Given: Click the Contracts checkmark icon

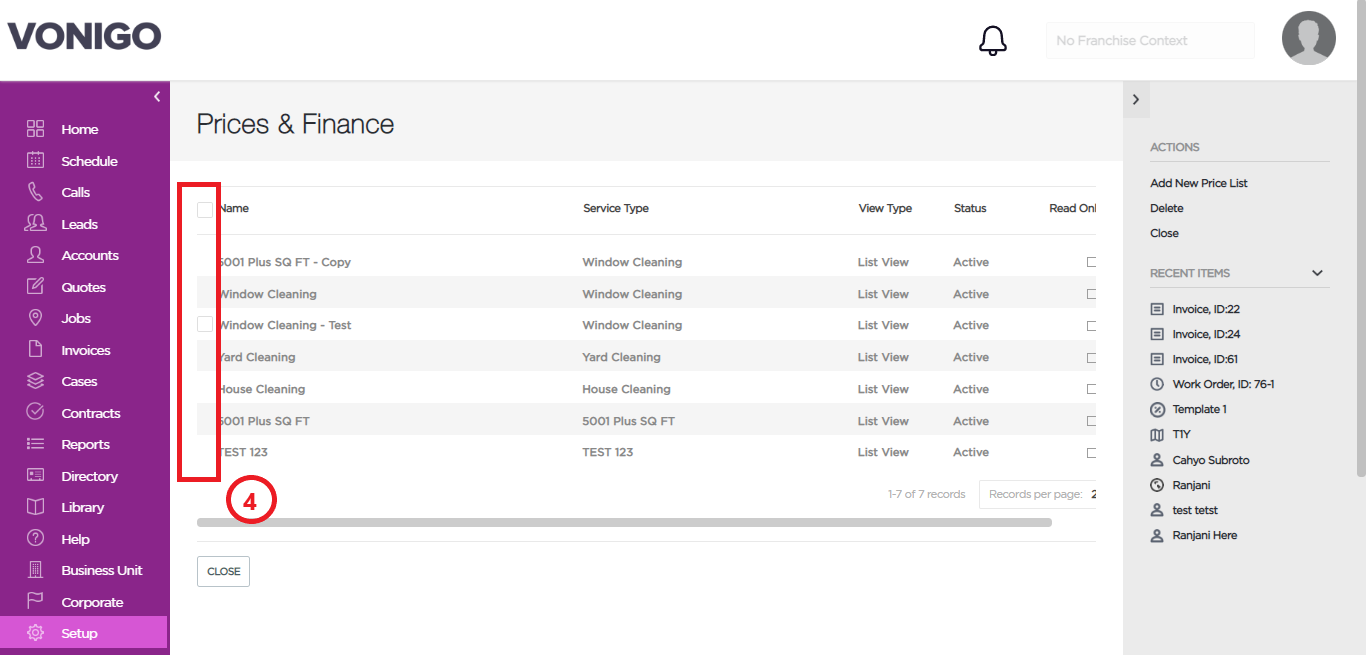Looking at the screenshot, I should pyautogui.click(x=35, y=412).
